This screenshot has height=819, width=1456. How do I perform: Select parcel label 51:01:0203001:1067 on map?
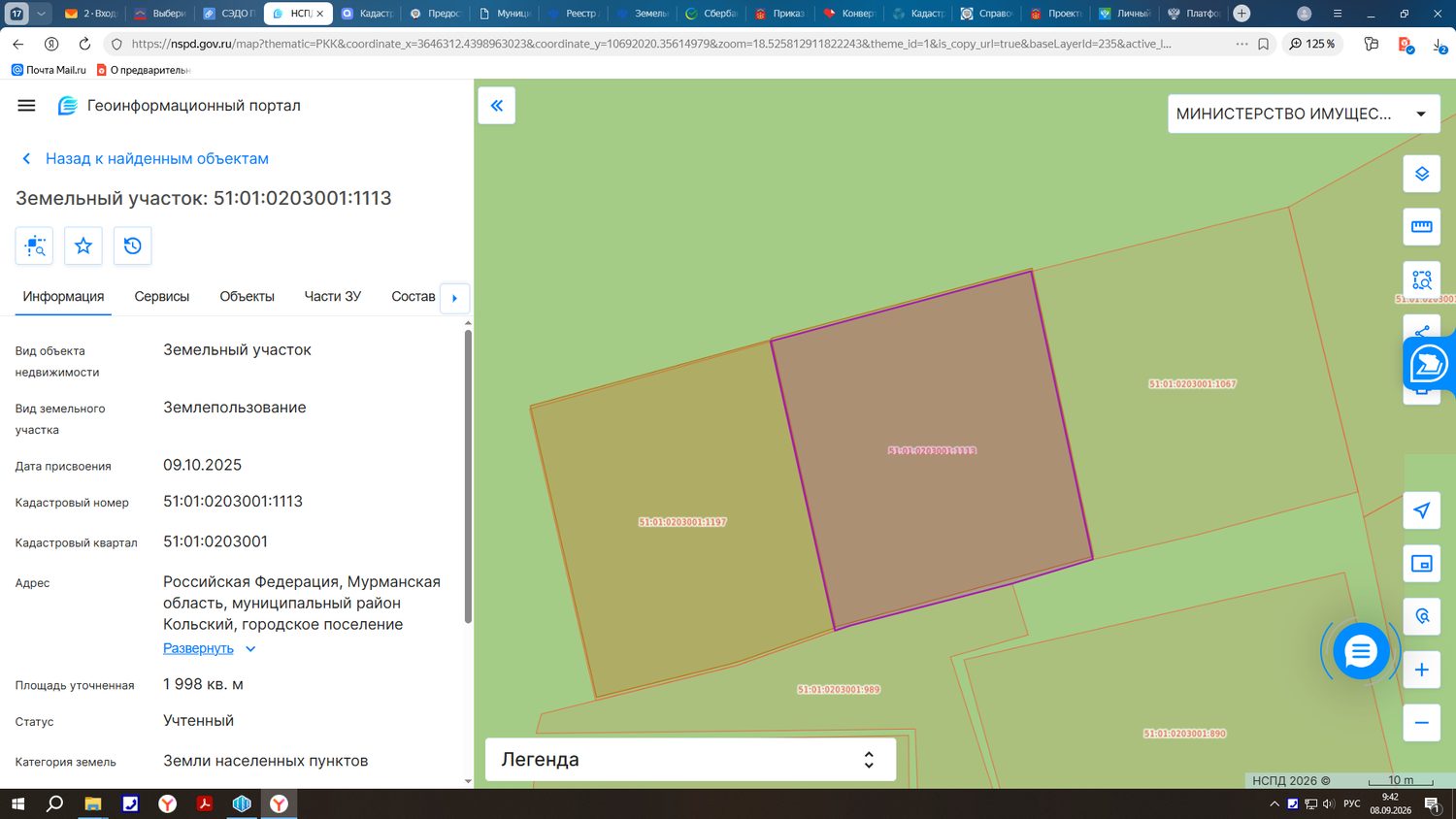(x=1192, y=384)
